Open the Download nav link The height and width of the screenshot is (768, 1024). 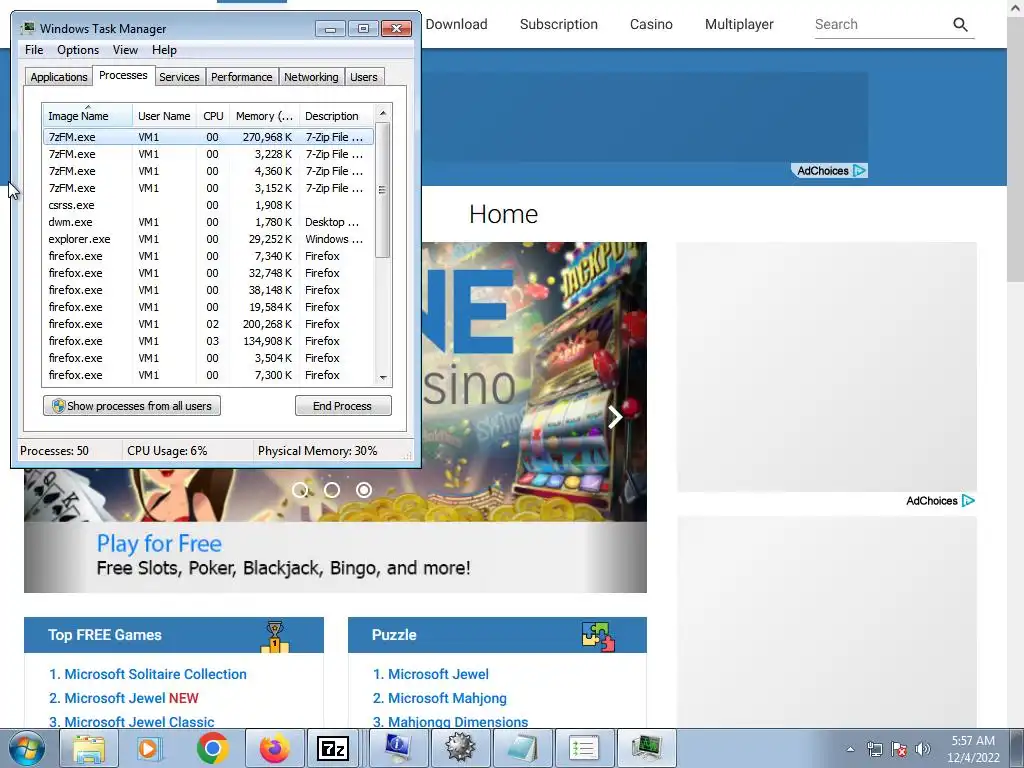click(x=456, y=24)
